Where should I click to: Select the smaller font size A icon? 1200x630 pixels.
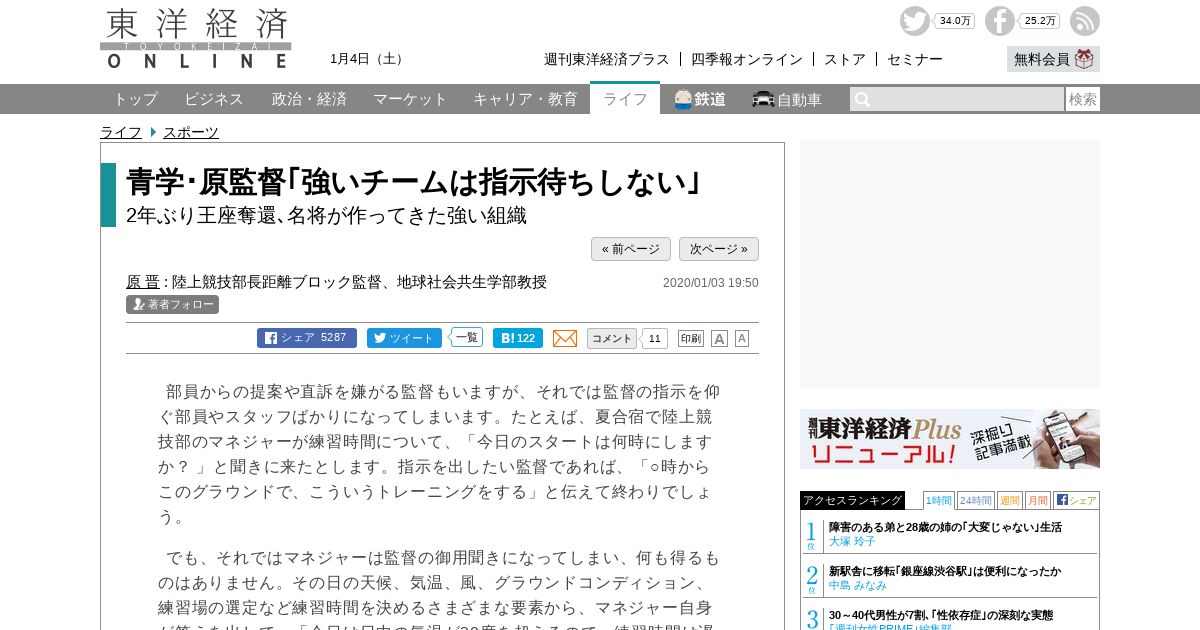click(742, 338)
